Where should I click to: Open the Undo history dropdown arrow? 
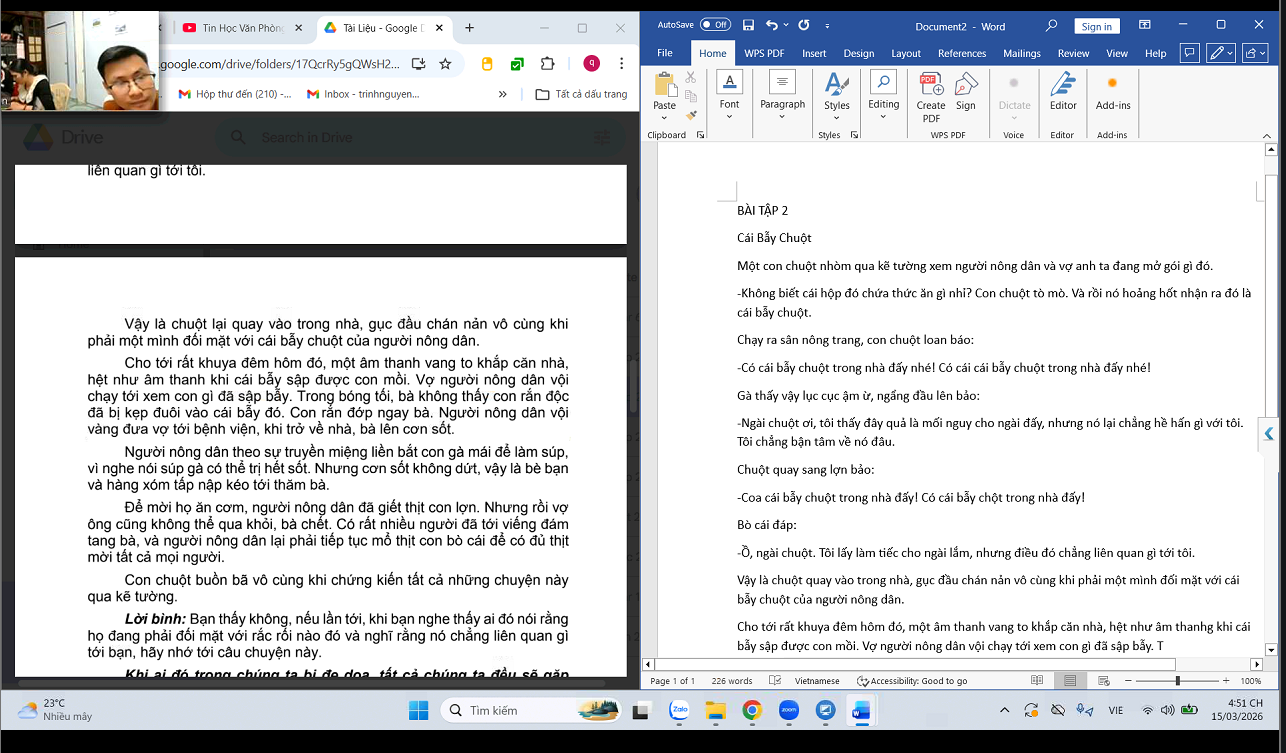point(786,25)
